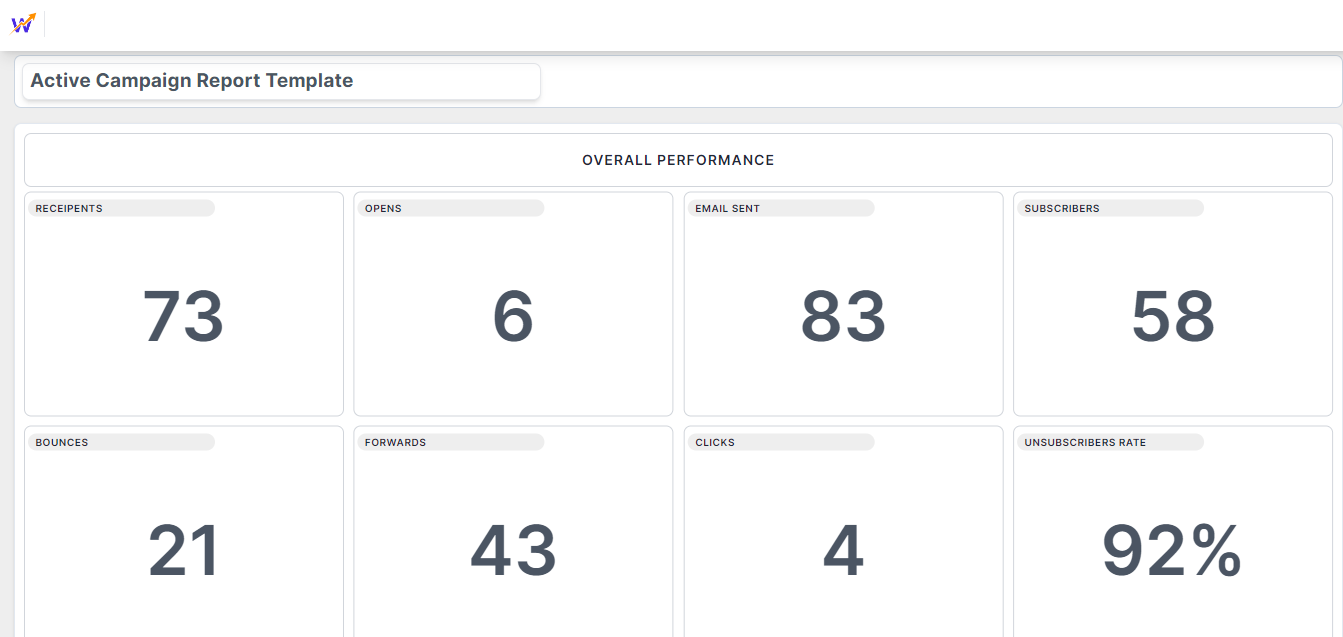Click the empty top navigation bar
This screenshot has height=637, width=1343.
700,25
